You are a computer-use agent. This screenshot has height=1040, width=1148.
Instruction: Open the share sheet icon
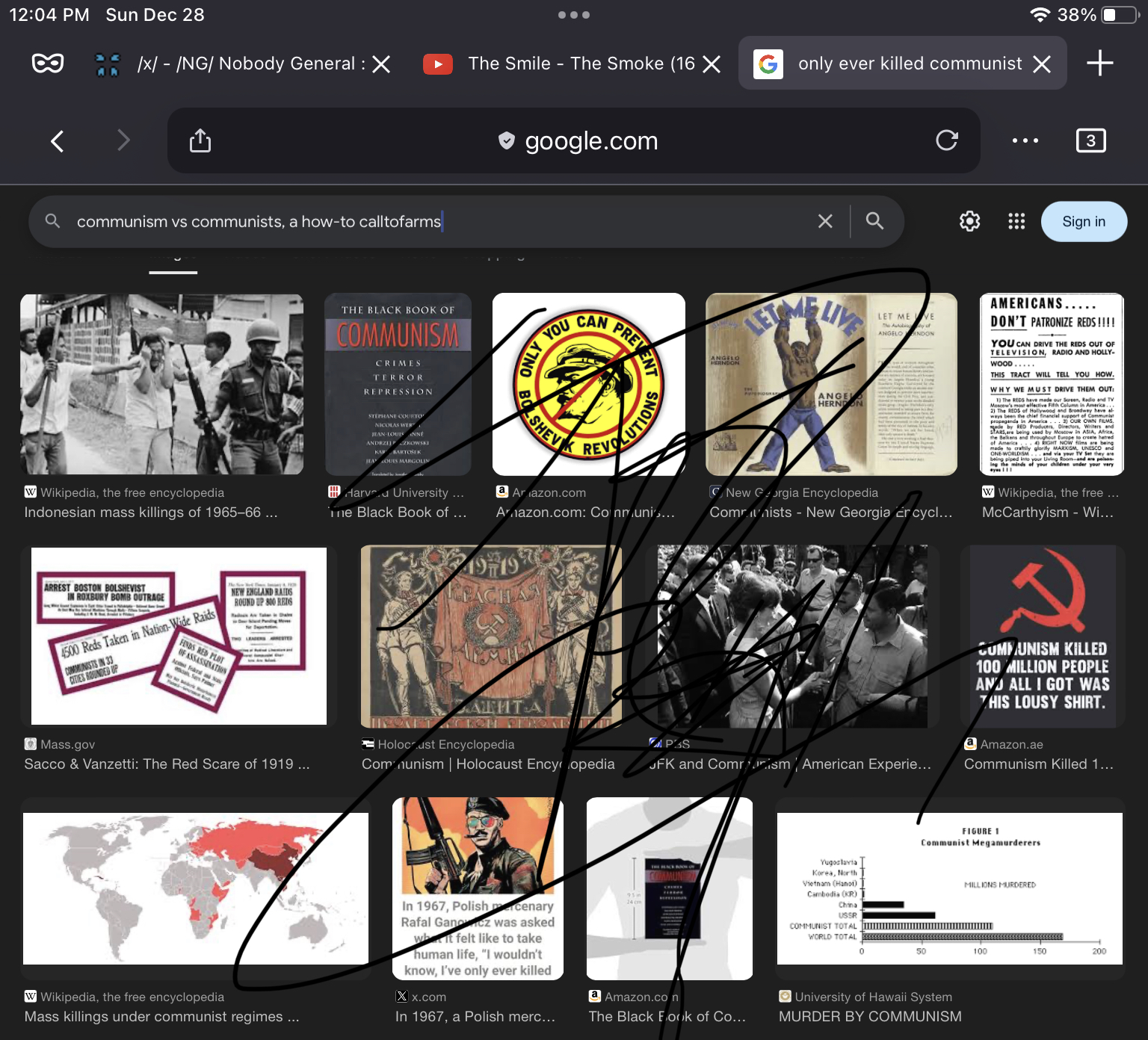pyautogui.click(x=200, y=140)
